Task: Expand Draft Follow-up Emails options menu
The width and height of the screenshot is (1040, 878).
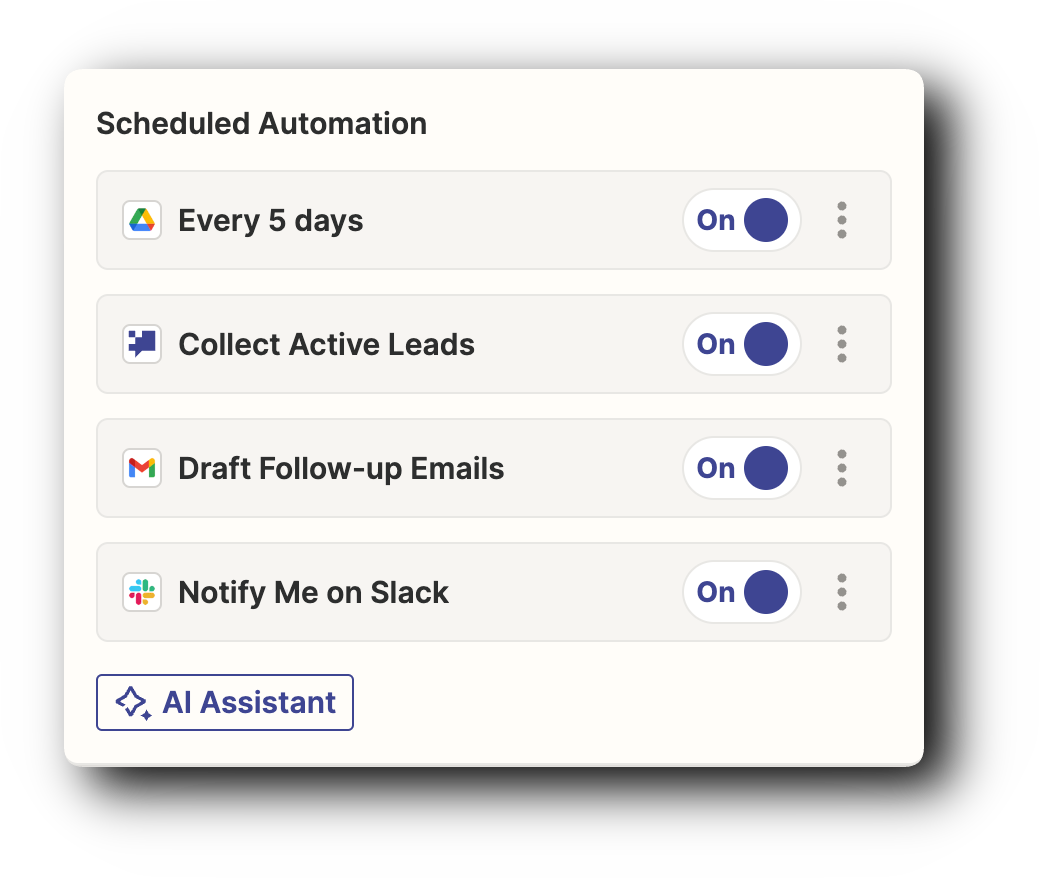Action: (842, 468)
